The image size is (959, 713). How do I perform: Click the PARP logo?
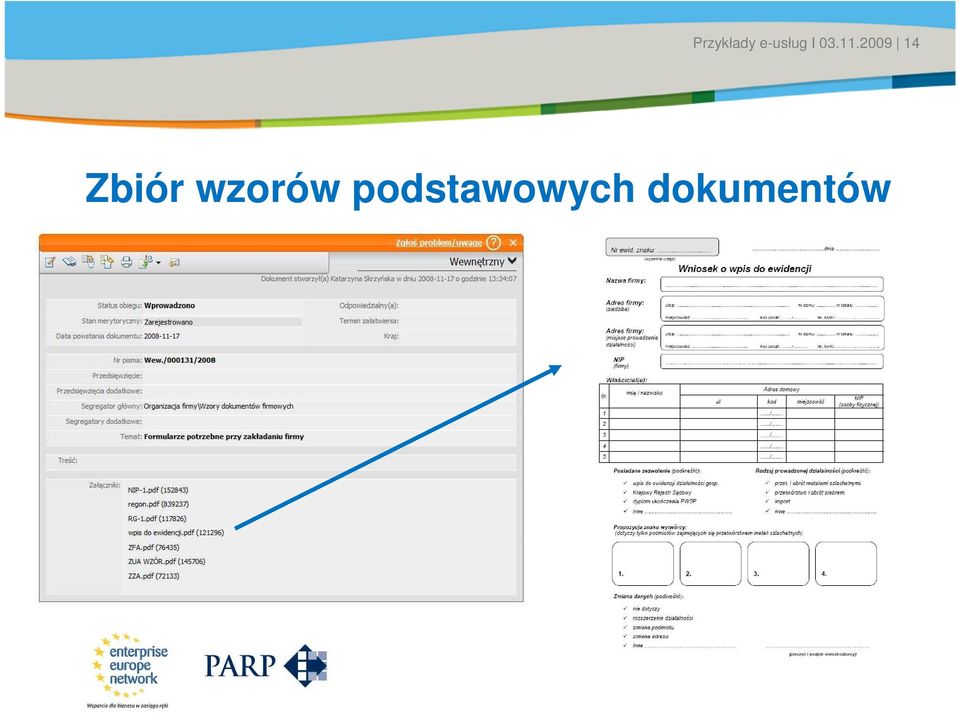pos(265,665)
